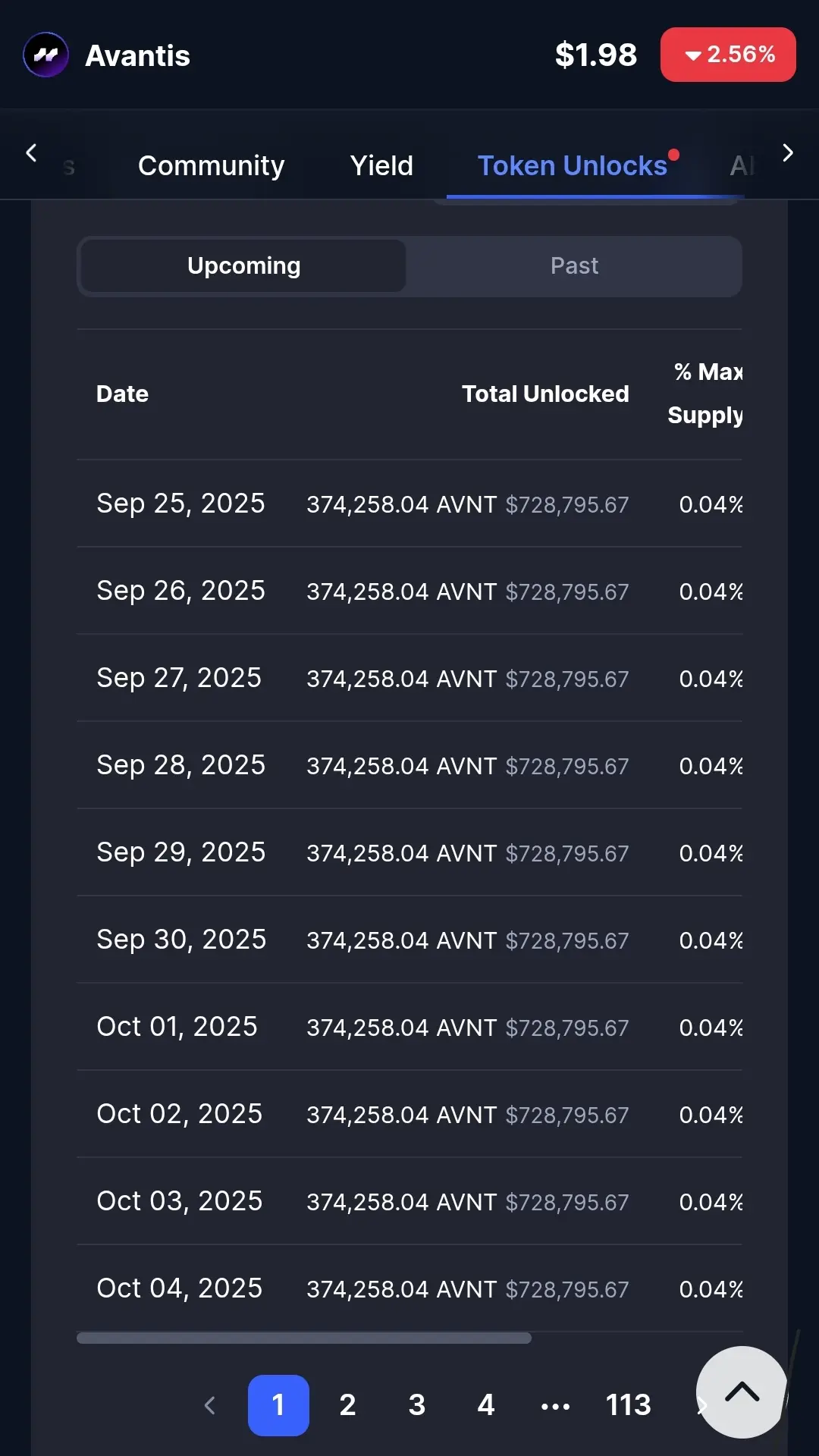Tap the Avantis logo icon
The image size is (819, 1456).
click(x=45, y=55)
